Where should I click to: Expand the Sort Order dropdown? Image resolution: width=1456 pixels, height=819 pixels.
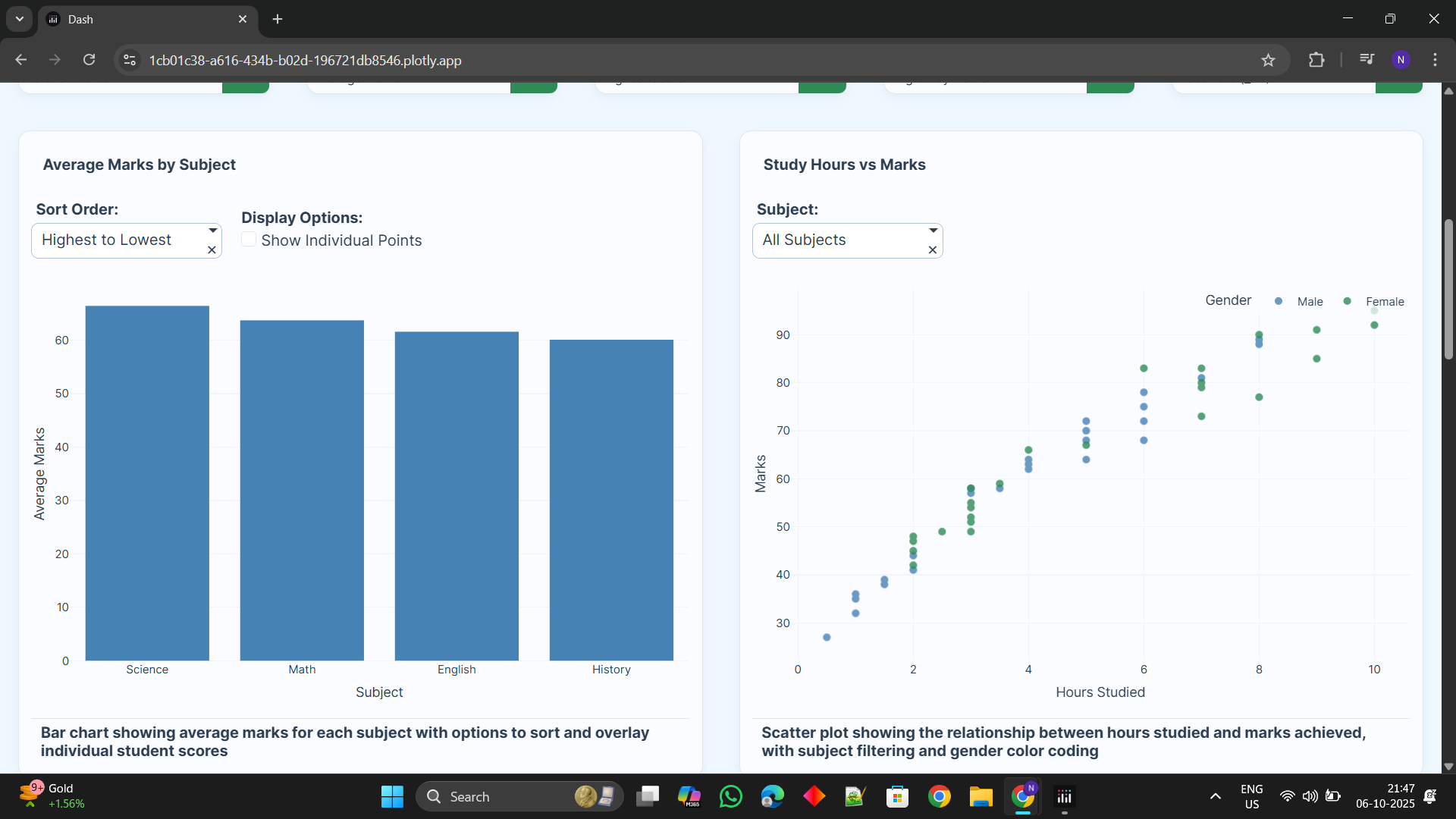click(213, 231)
